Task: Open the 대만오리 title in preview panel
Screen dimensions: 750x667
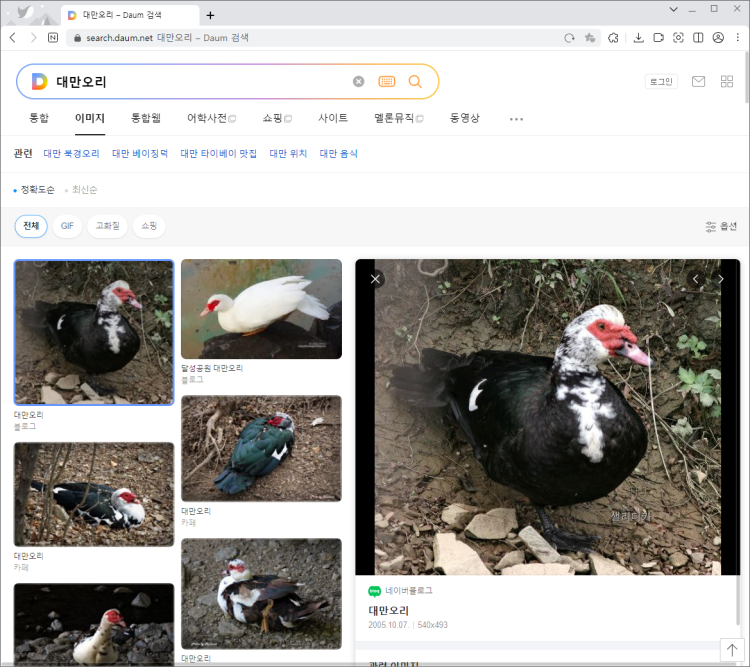Action: 388,611
